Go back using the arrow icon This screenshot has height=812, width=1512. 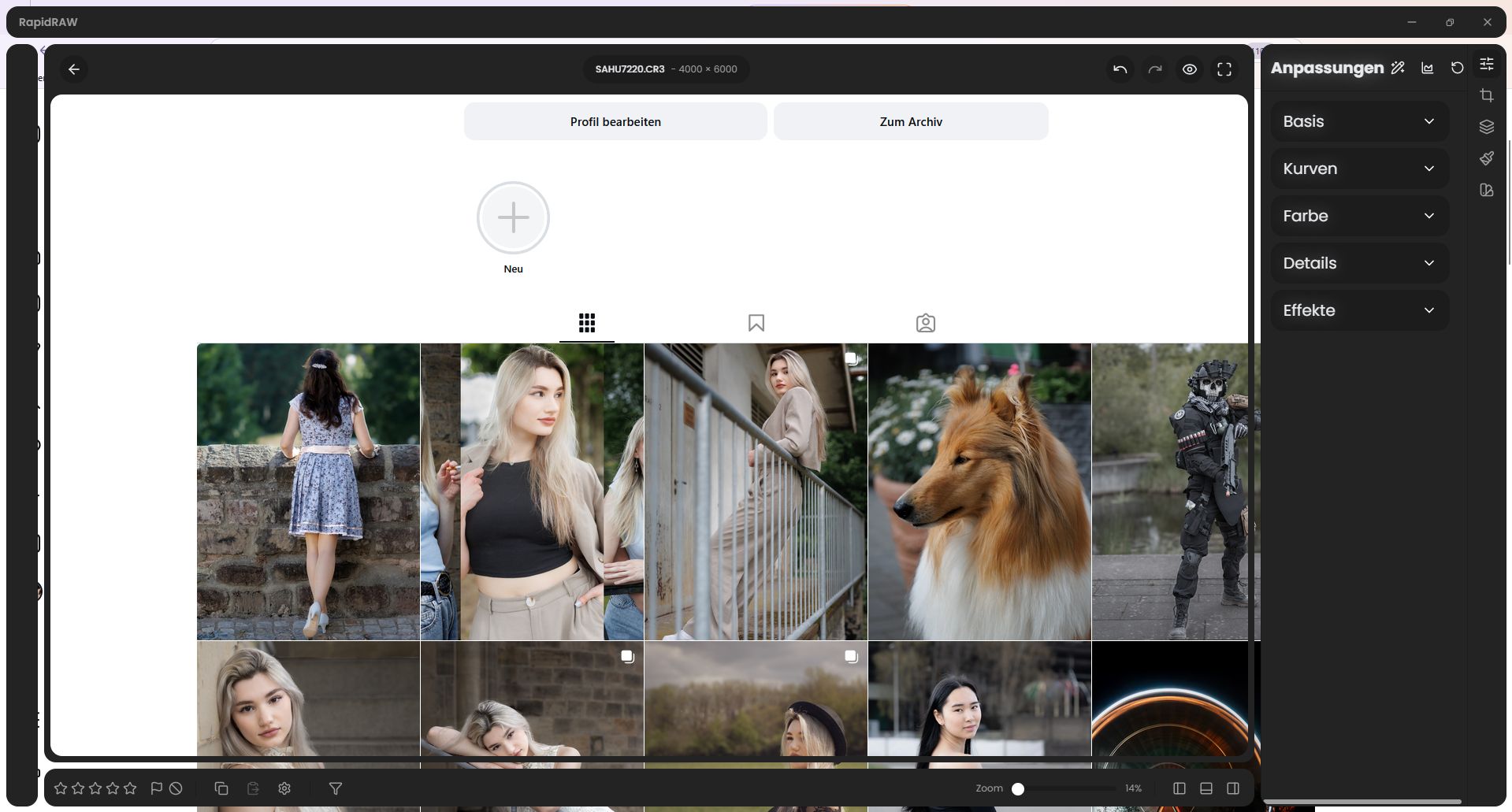point(74,69)
